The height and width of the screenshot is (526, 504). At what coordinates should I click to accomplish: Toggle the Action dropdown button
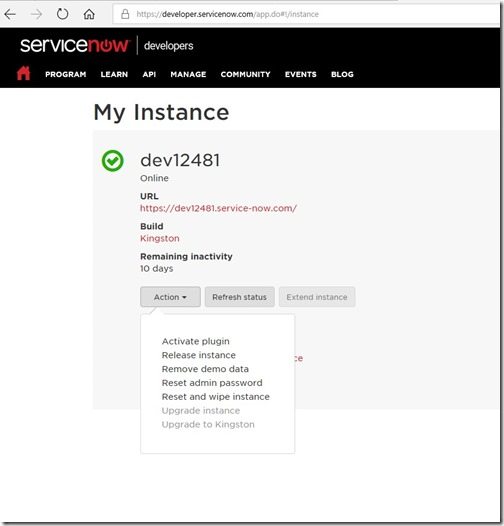click(170, 297)
